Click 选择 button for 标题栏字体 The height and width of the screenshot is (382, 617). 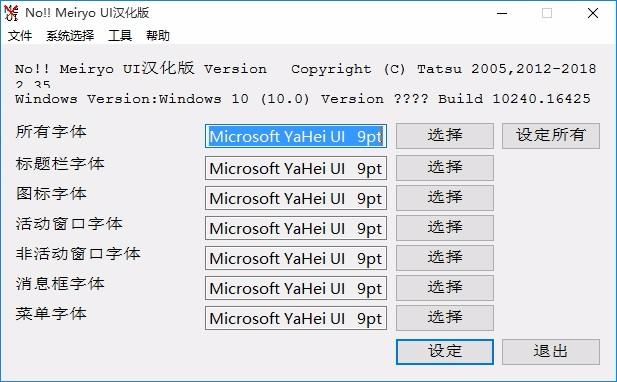[445, 168]
